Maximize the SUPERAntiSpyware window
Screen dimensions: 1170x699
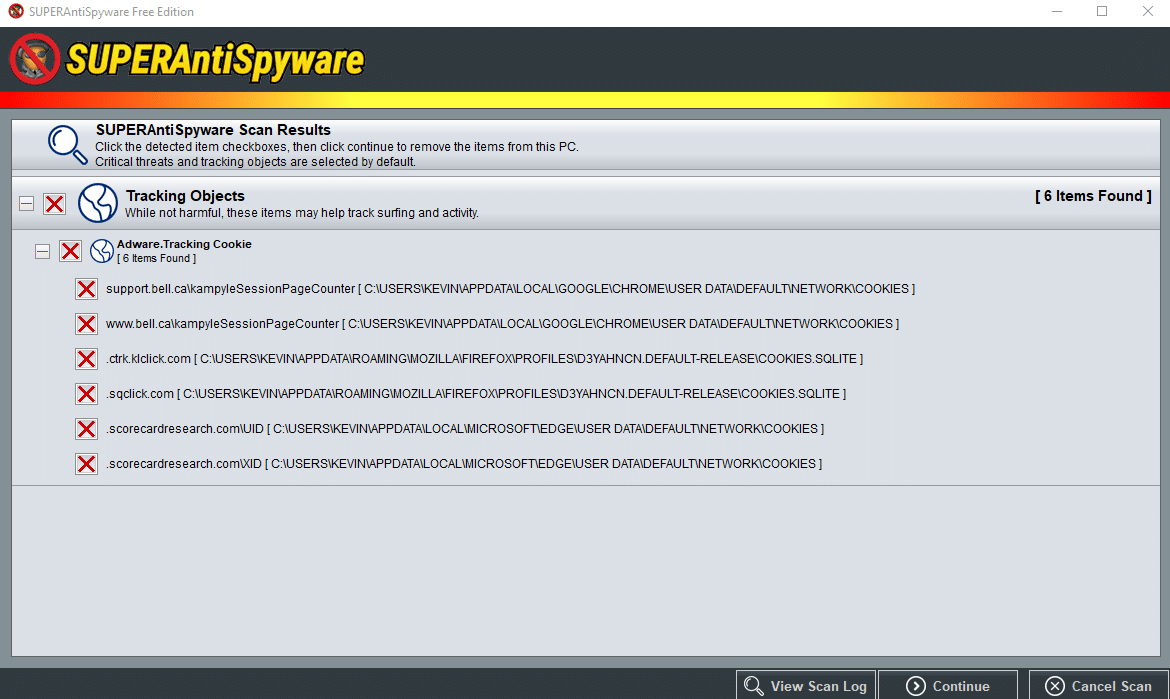click(x=1102, y=11)
